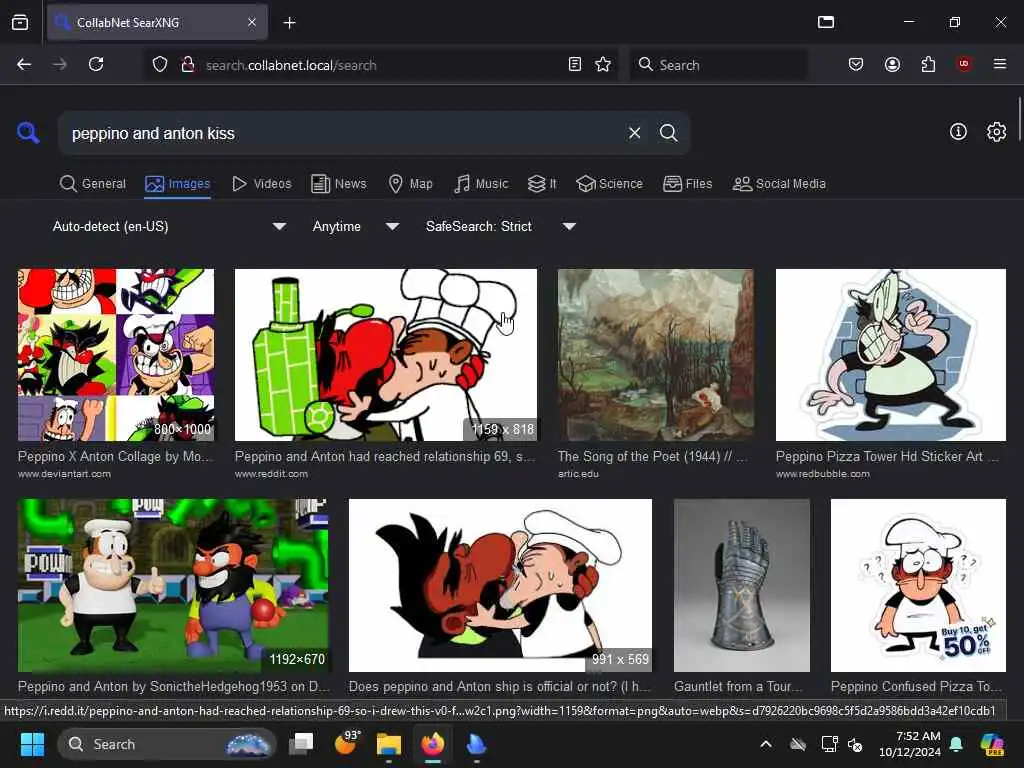Select the Images category tab
The width and height of the screenshot is (1024, 768).
178,184
